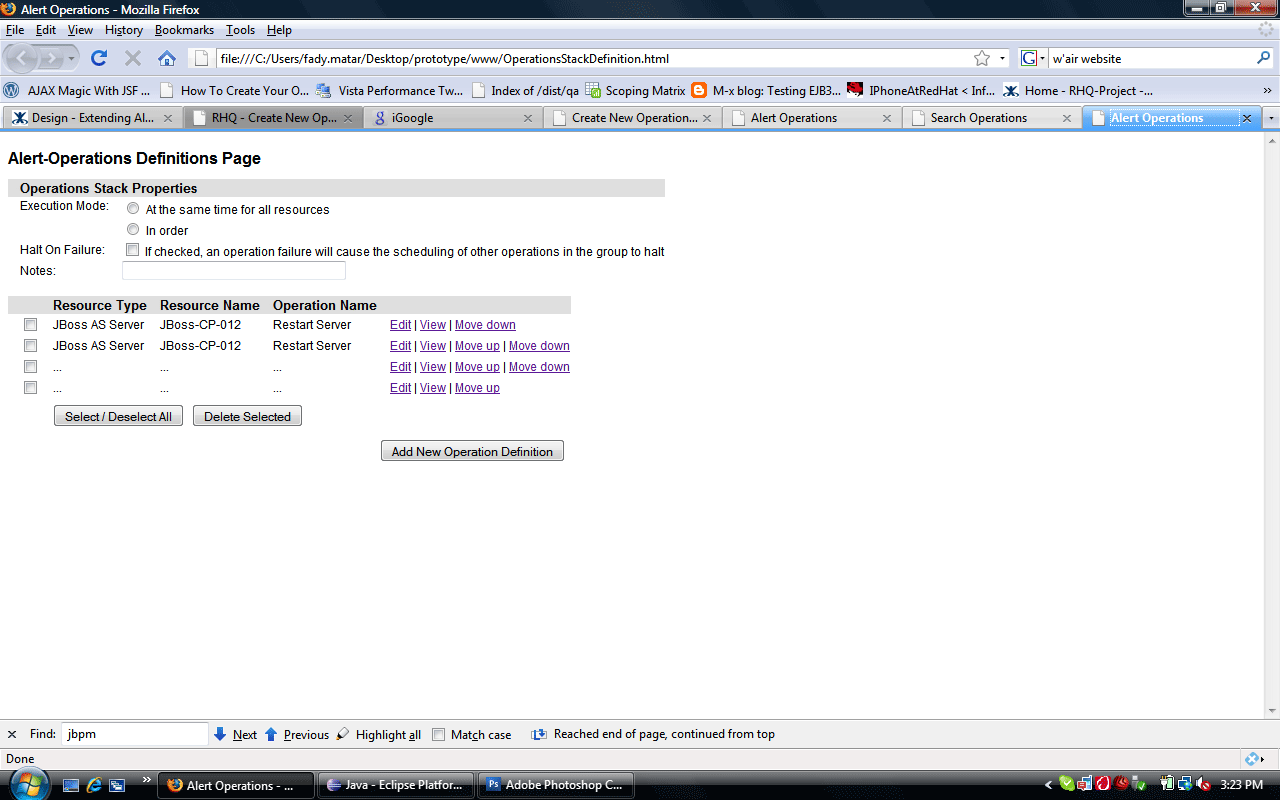Select the 'In order' execution mode
The image size is (1280, 800).
coord(133,230)
